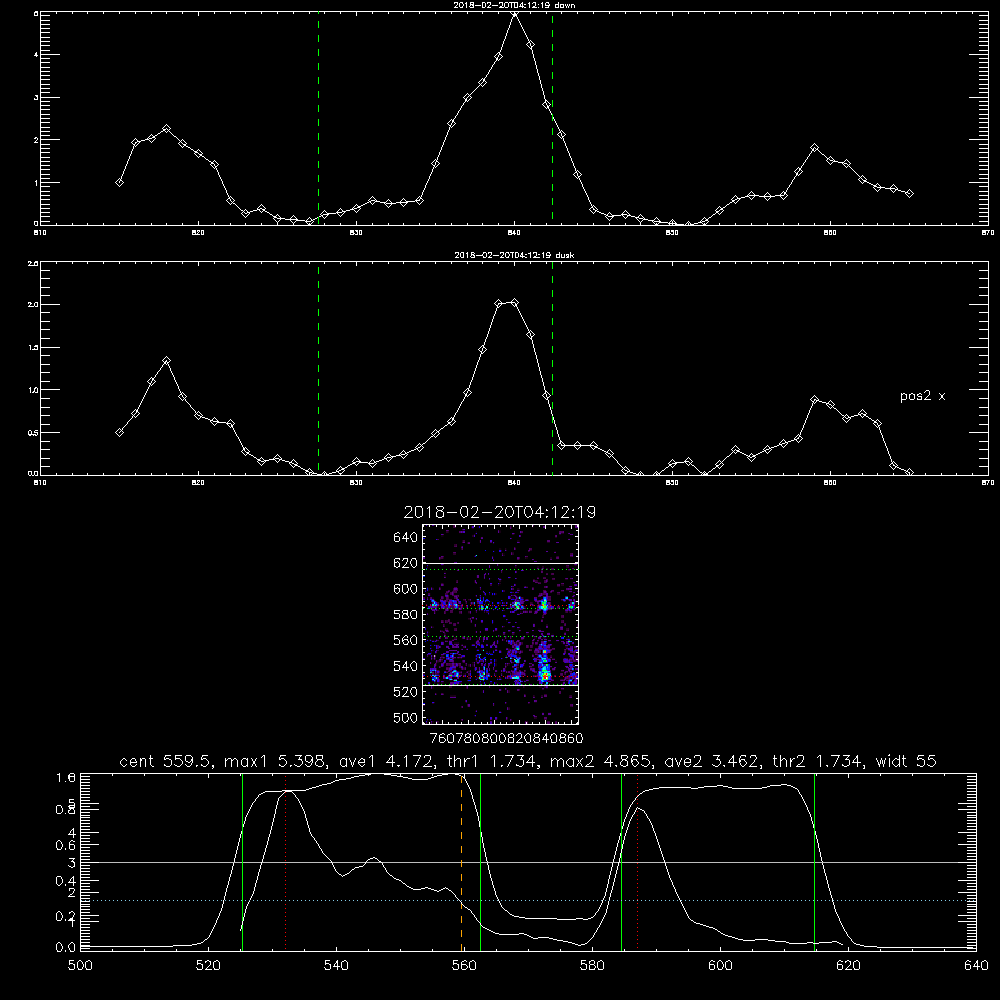Viewport: 1000px width, 1000px height.
Task: Click the x-axis label '600' of the bottom plot
Action: pyautogui.click(x=721, y=966)
